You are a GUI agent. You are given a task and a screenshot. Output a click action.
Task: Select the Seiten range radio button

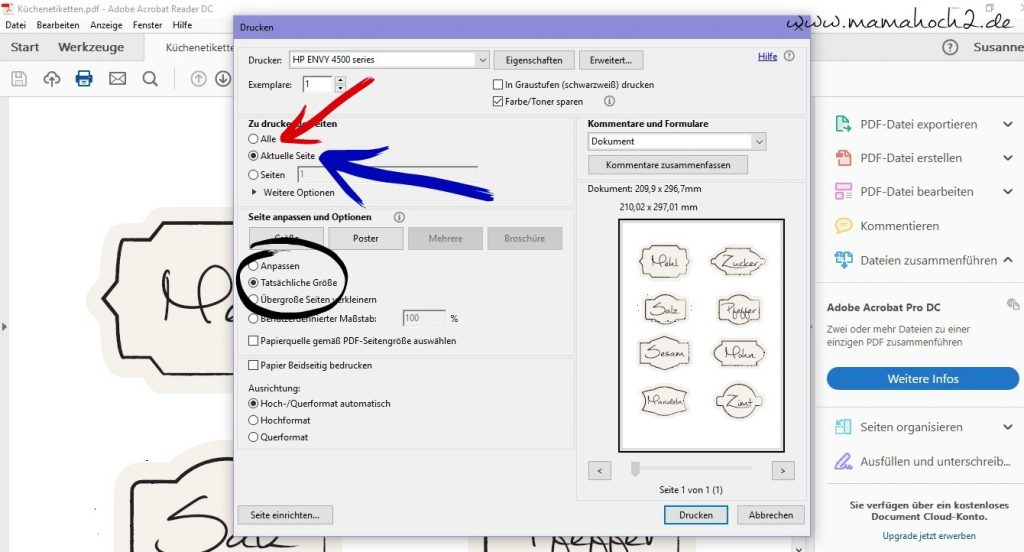coord(253,175)
